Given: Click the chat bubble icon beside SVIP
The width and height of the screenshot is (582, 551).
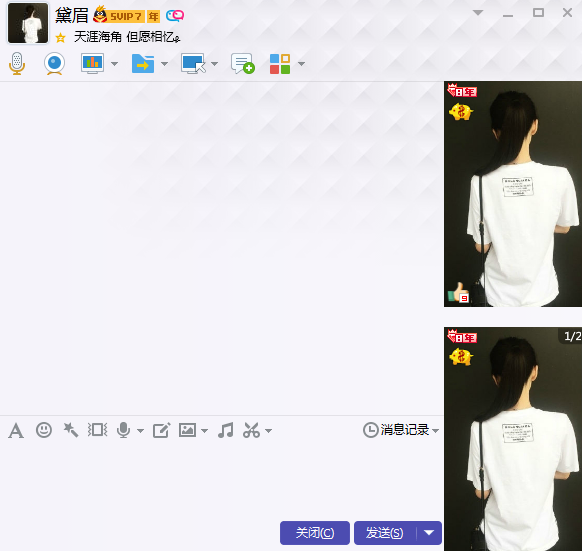Looking at the screenshot, I should click(x=175, y=16).
